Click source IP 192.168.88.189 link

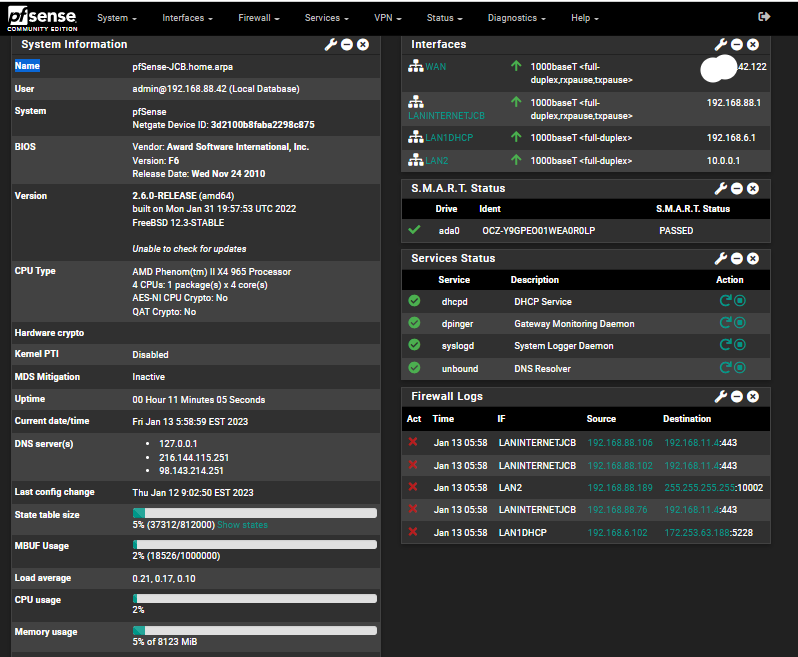(620, 488)
